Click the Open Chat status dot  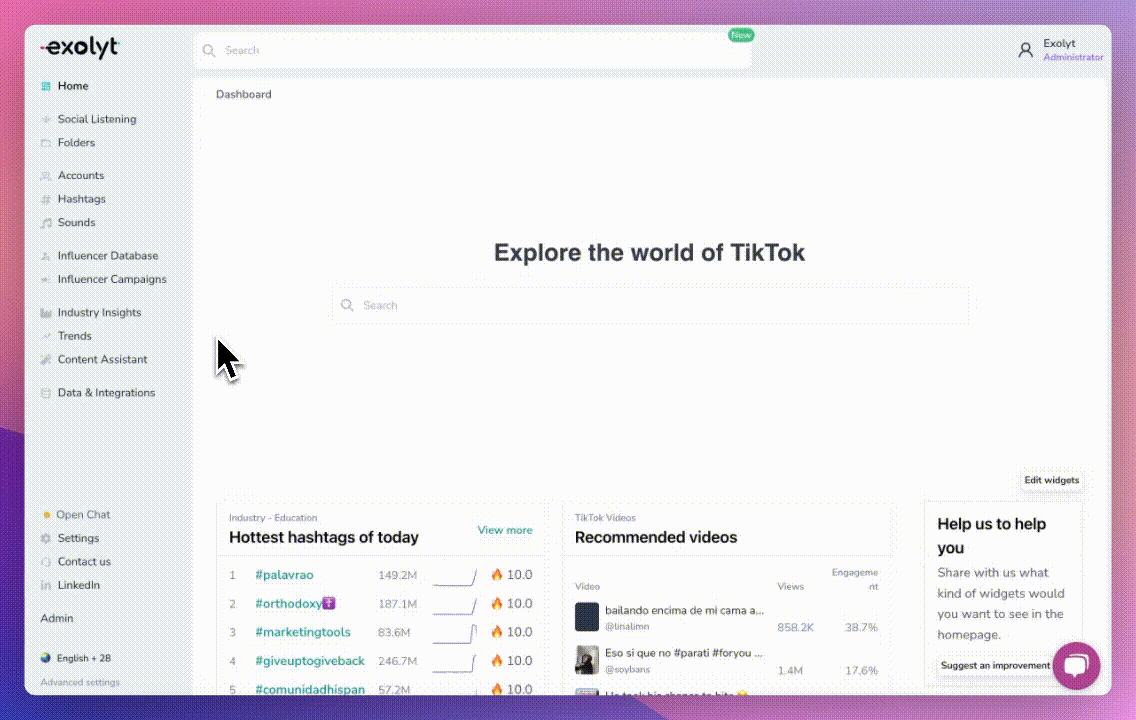[x=46, y=515]
